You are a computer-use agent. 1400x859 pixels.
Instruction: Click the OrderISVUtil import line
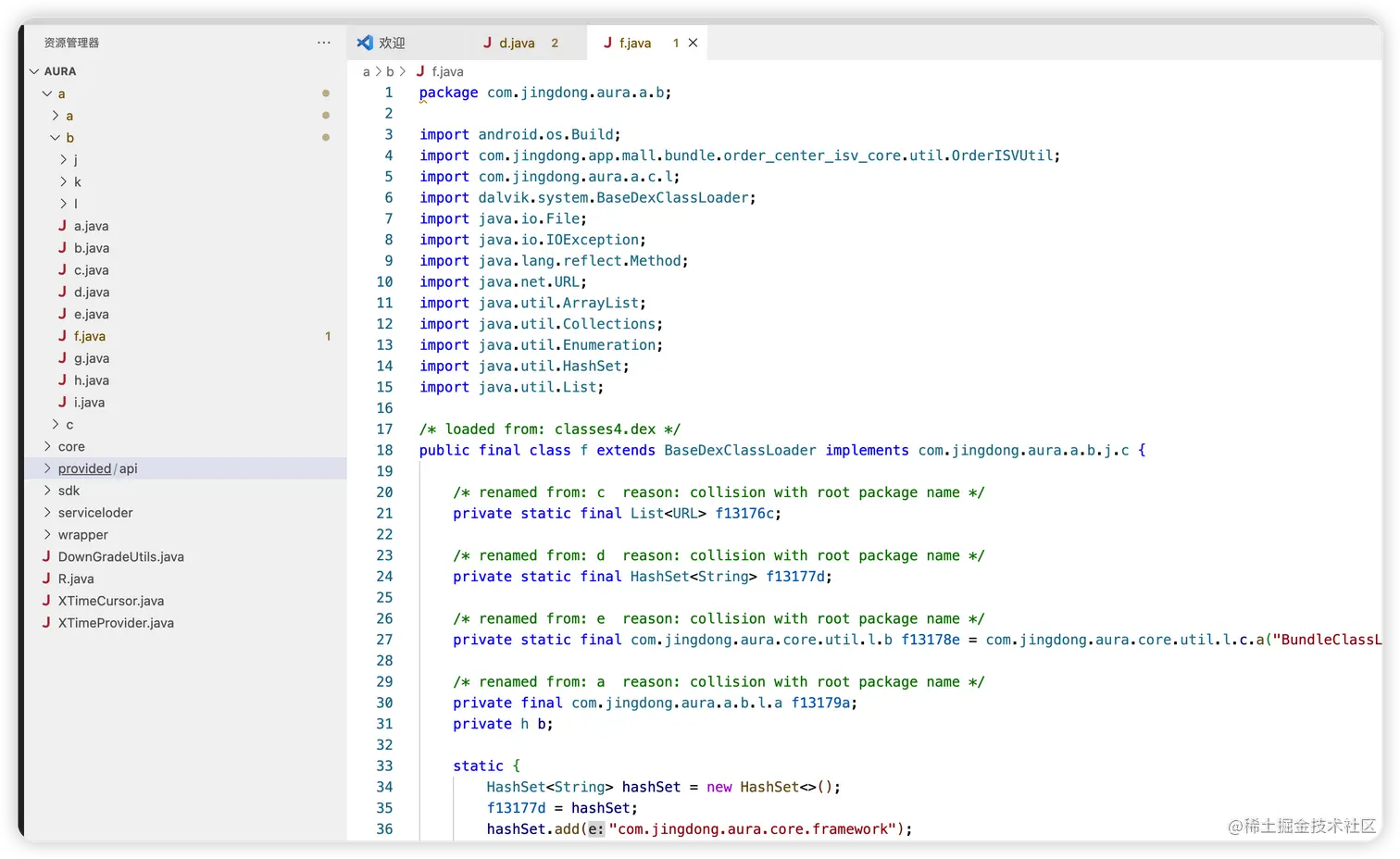740,156
